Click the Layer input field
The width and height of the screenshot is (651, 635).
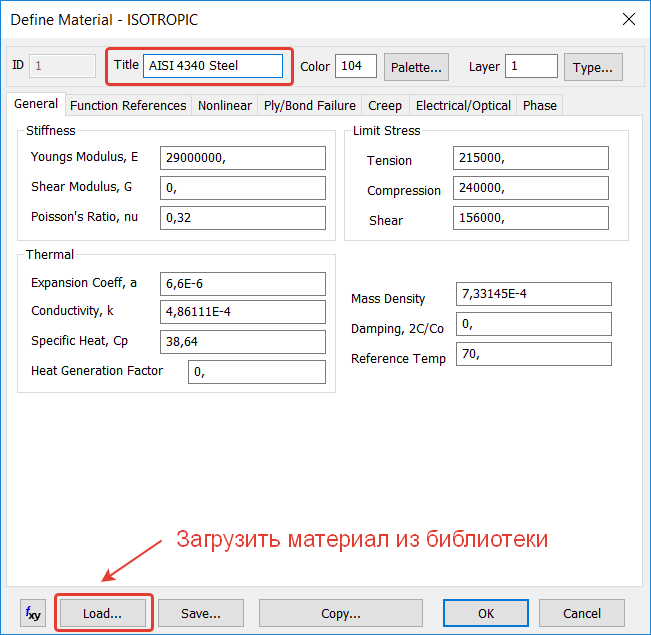click(x=531, y=66)
